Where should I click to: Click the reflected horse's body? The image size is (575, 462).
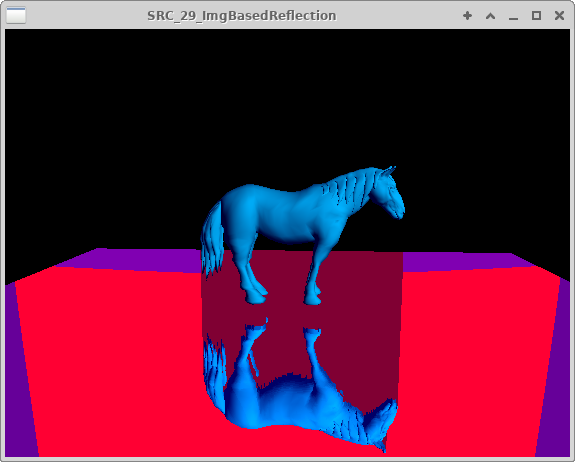click(x=290, y=403)
